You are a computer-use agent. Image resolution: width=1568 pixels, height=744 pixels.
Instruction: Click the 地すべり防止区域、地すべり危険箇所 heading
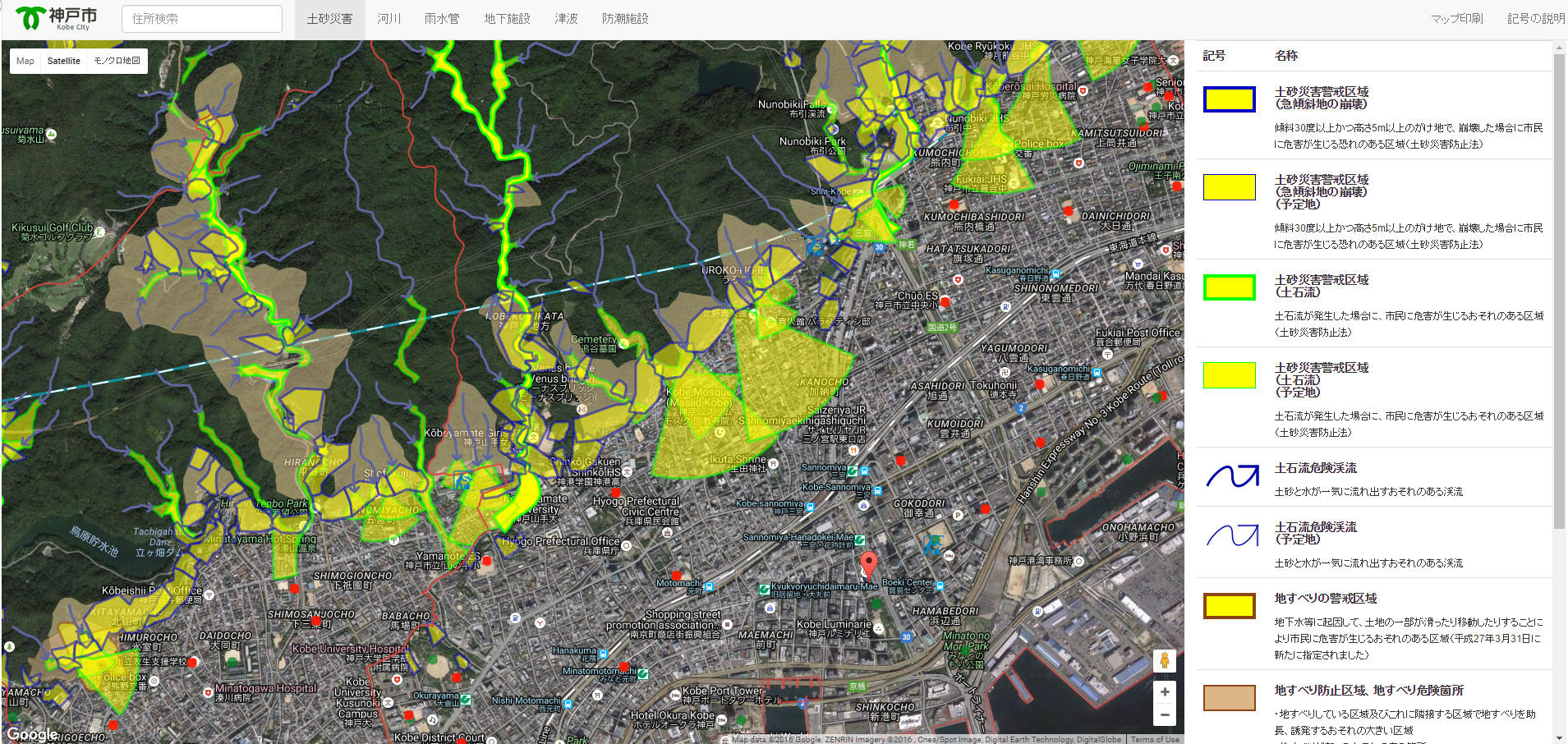point(1368,691)
